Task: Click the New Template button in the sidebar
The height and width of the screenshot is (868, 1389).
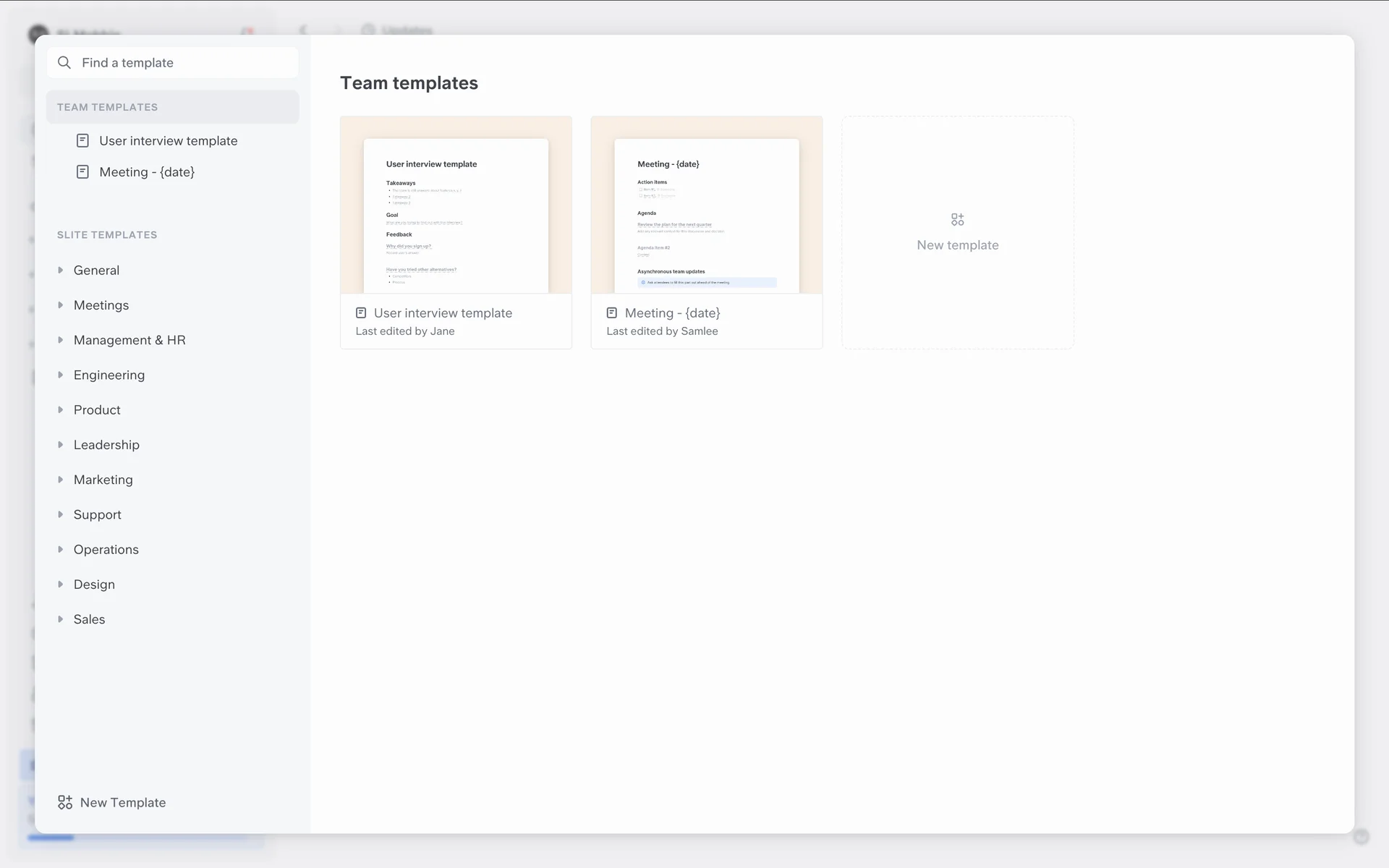Action: click(x=123, y=802)
